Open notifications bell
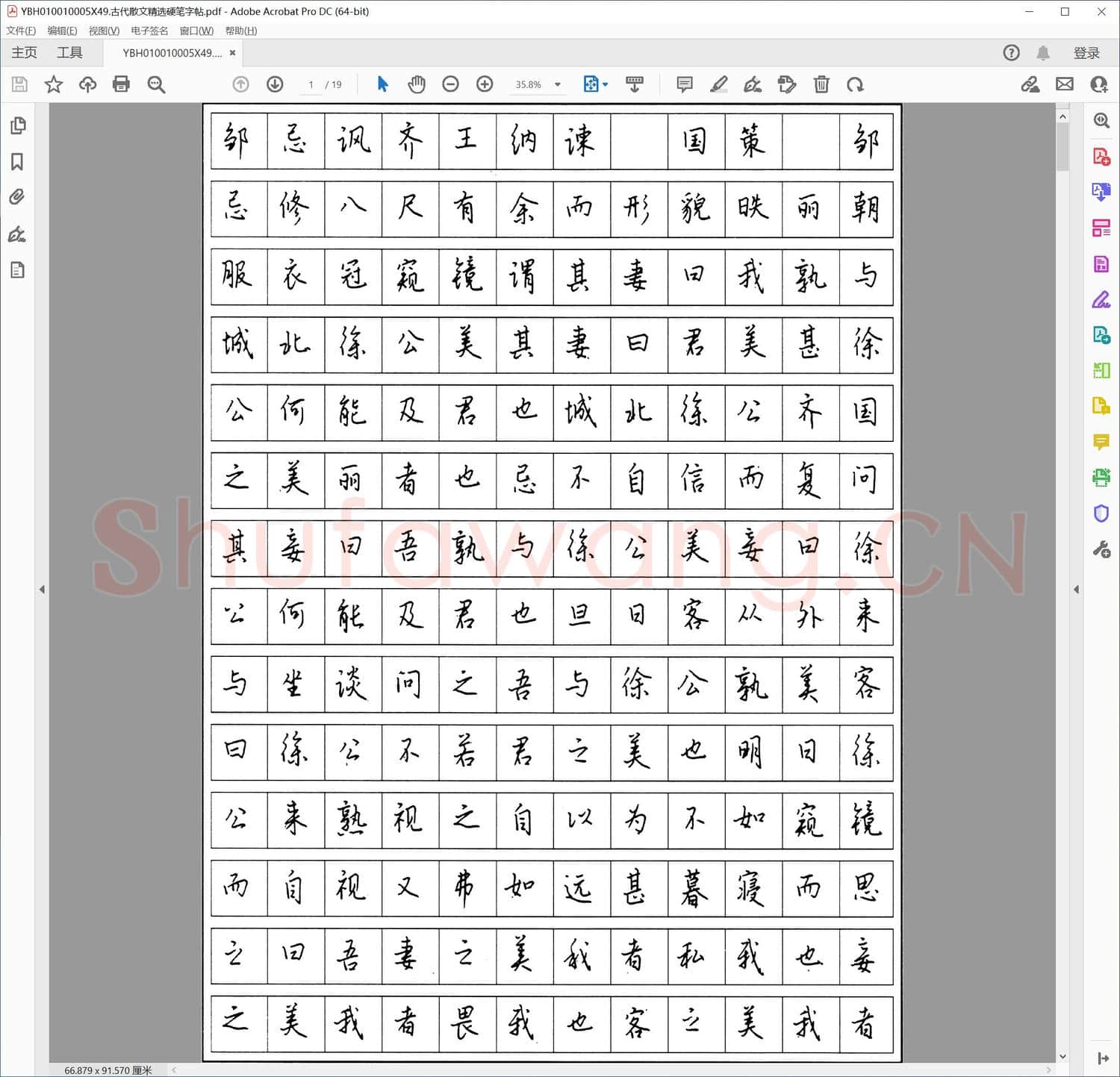1120x1077 pixels. 1043,52
